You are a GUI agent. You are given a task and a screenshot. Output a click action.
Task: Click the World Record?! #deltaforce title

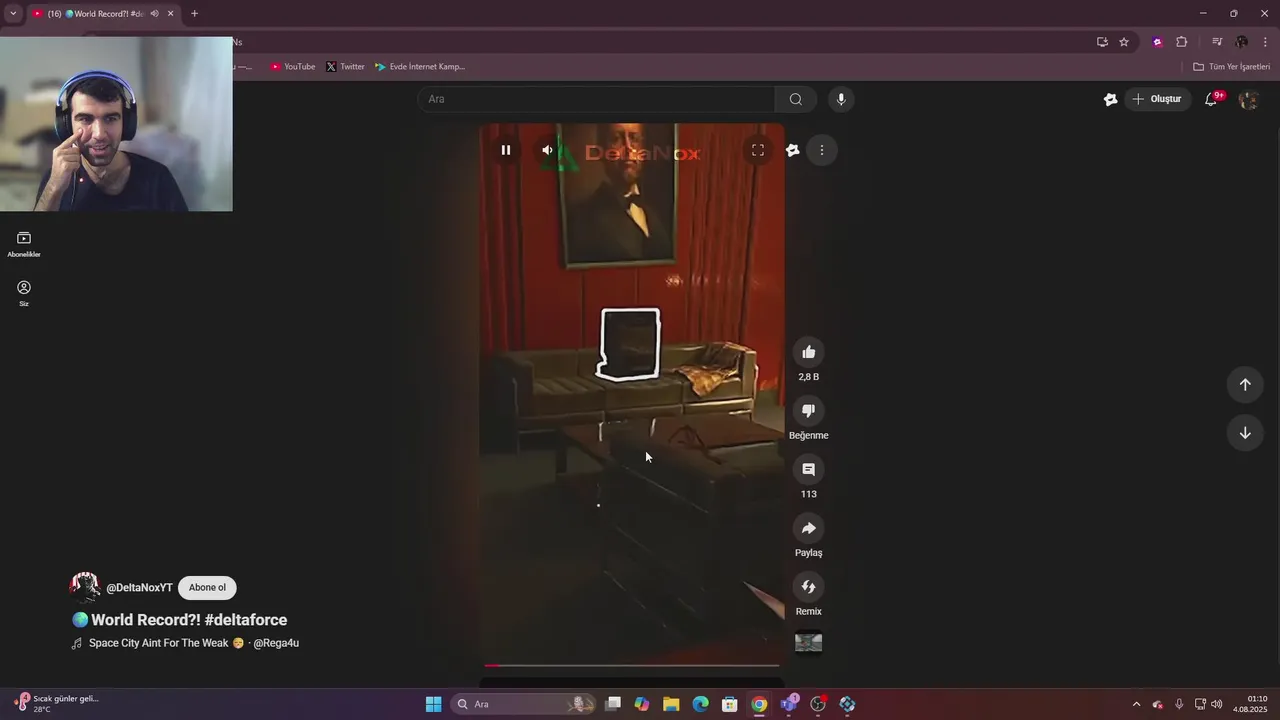coord(180,620)
